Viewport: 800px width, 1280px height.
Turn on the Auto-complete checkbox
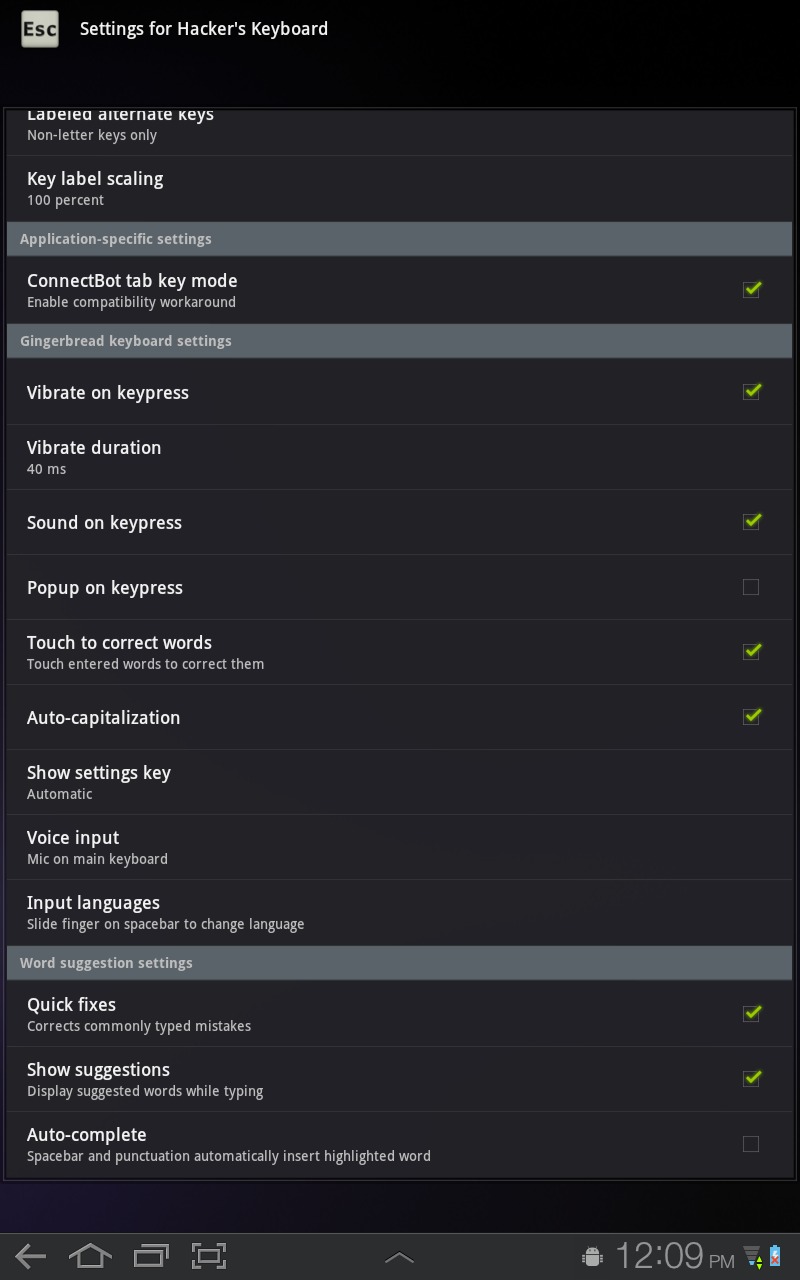point(751,1144)
